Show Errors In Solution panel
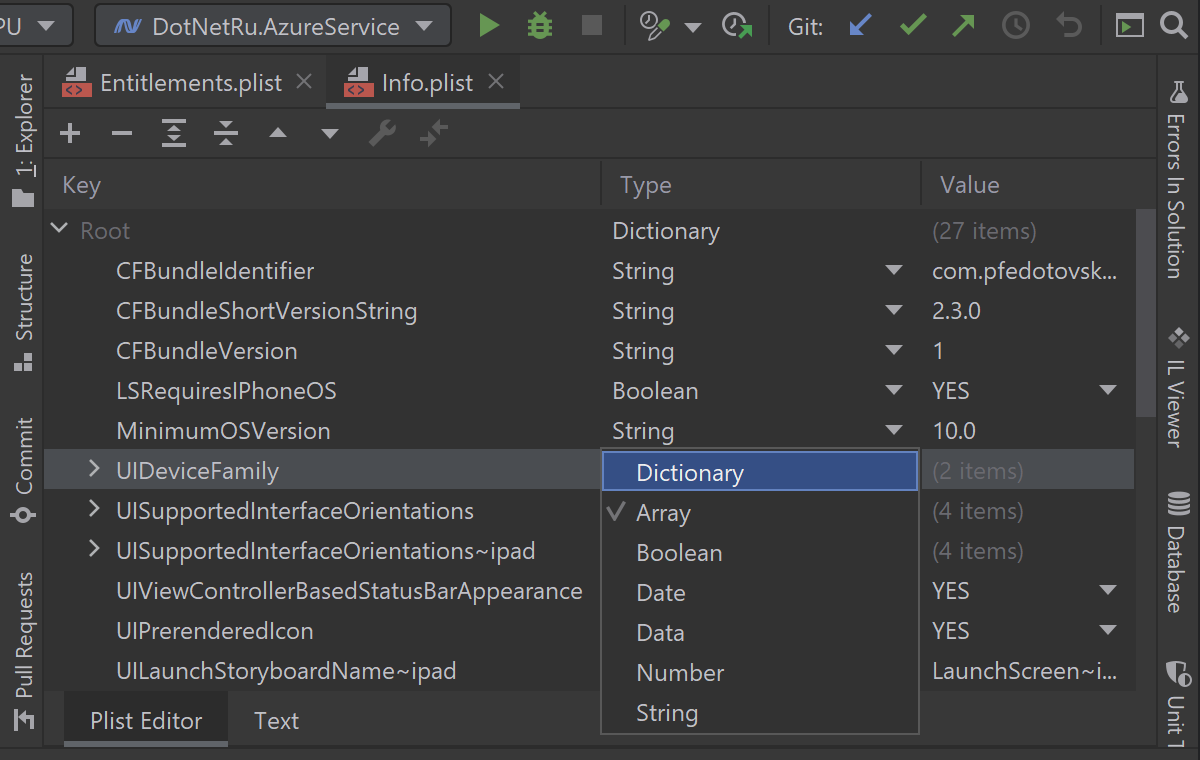1200x760 pixels. [1176, 180]
